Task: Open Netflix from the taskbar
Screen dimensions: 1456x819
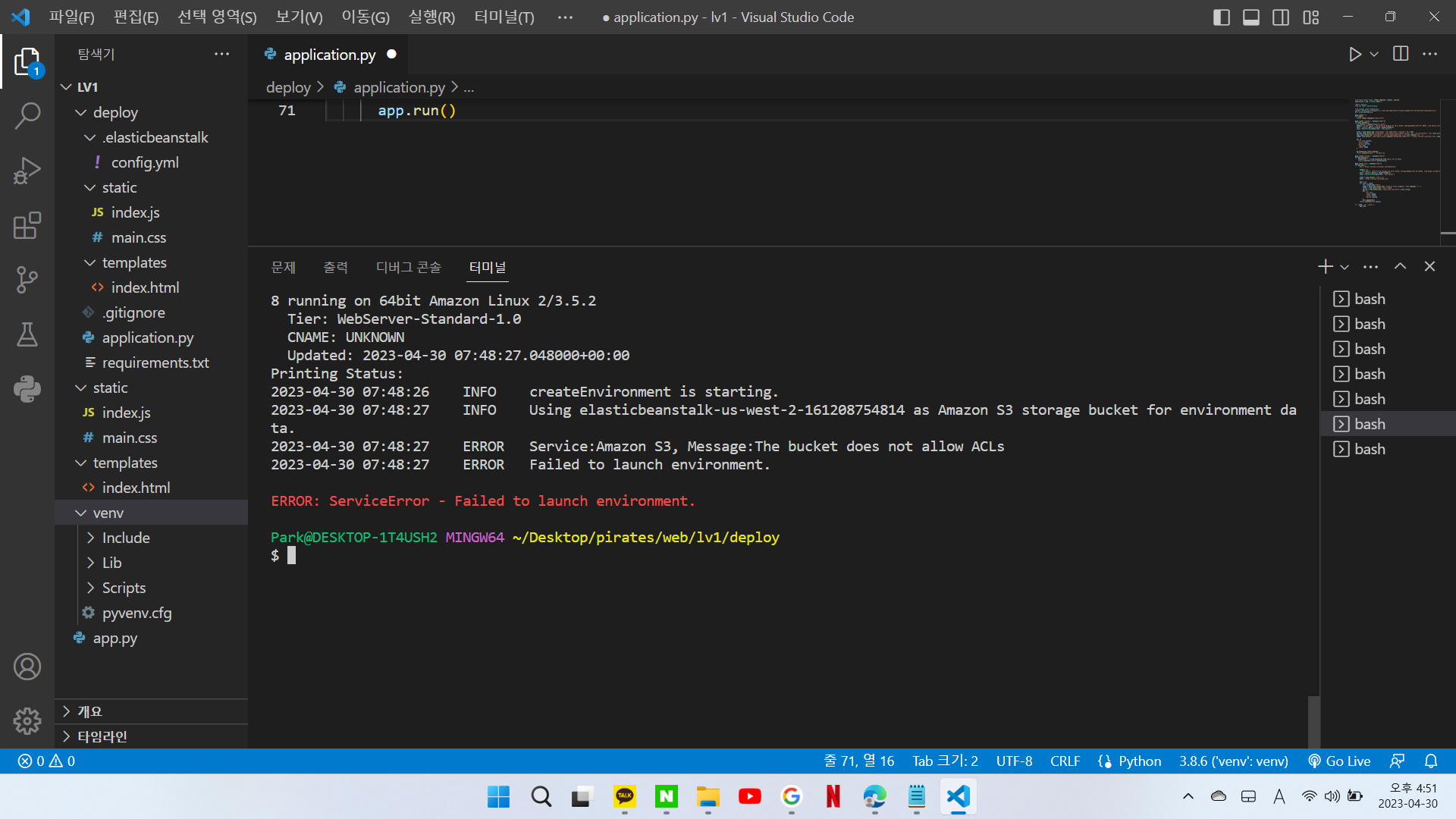Action: (833, 796)
